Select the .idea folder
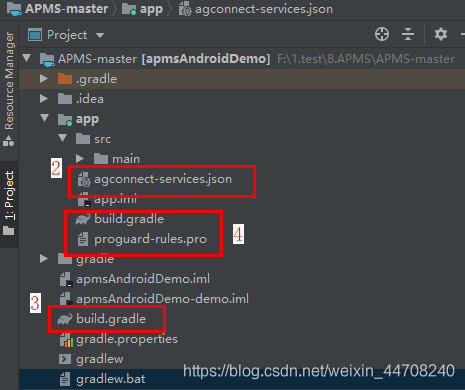This screenshot has height=390, width=465. coord(242,99)
